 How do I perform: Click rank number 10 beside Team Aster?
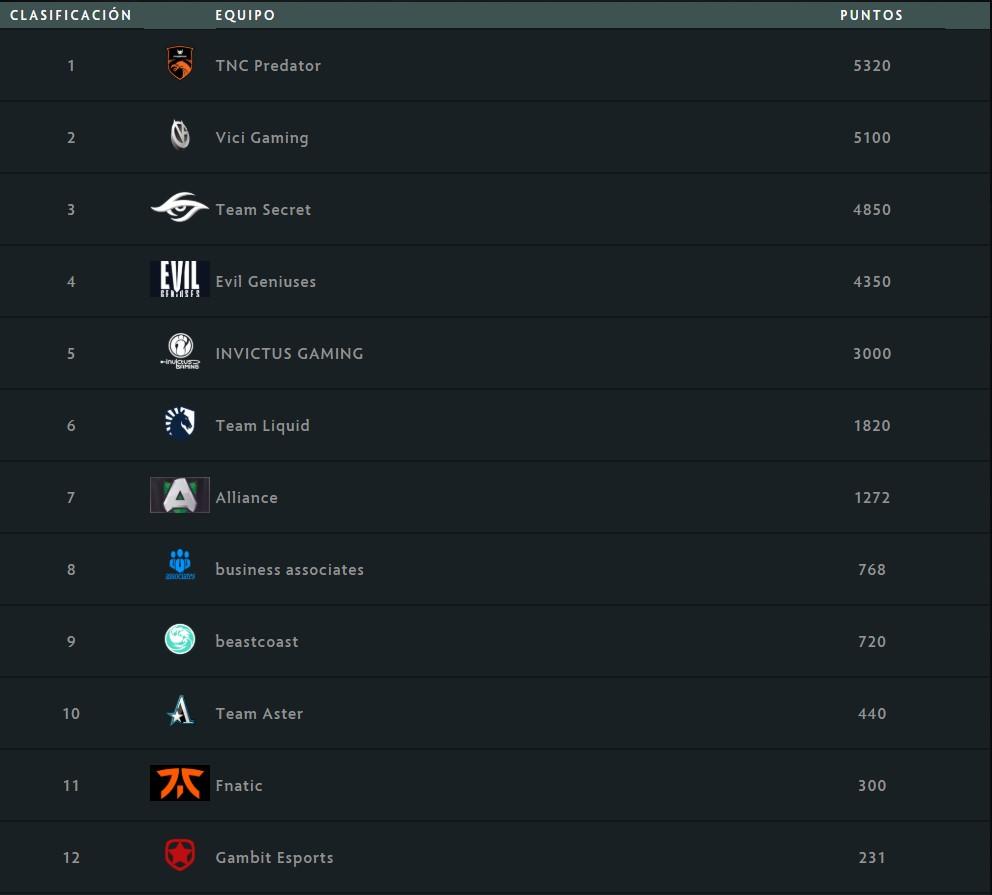coord(71,713)
